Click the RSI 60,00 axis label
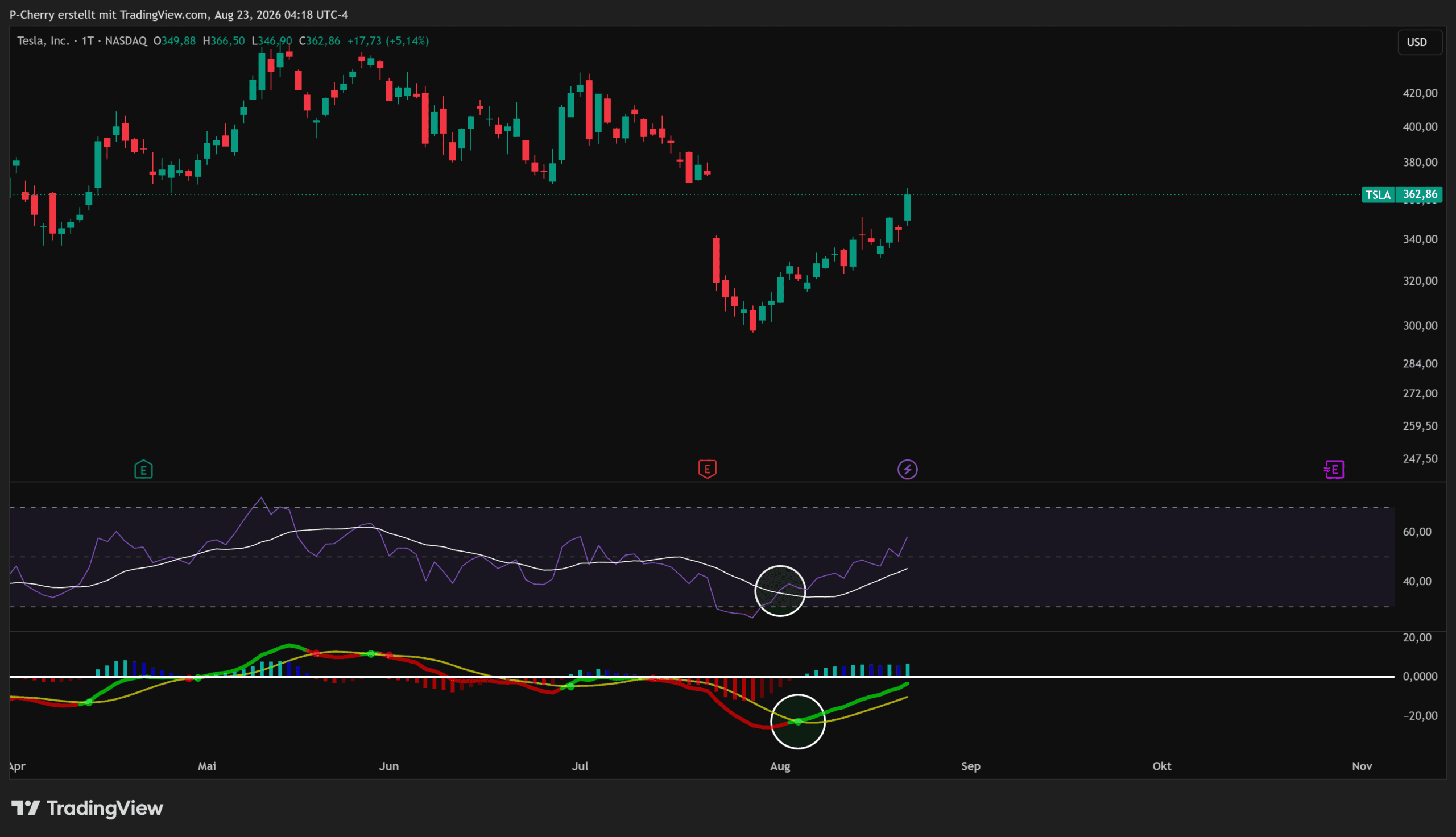 1417,532
